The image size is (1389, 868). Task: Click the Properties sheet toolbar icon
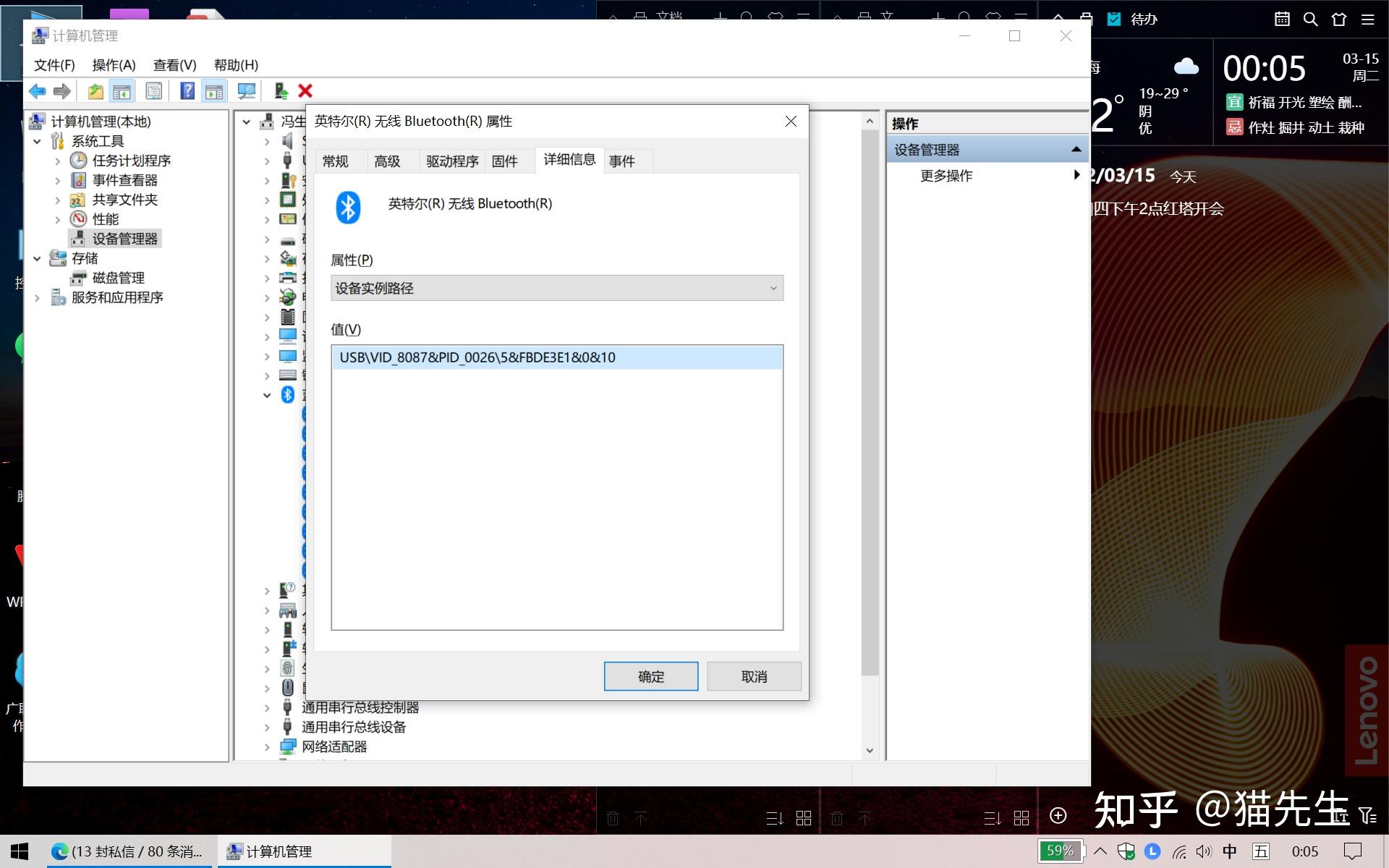tap(153, 91)
